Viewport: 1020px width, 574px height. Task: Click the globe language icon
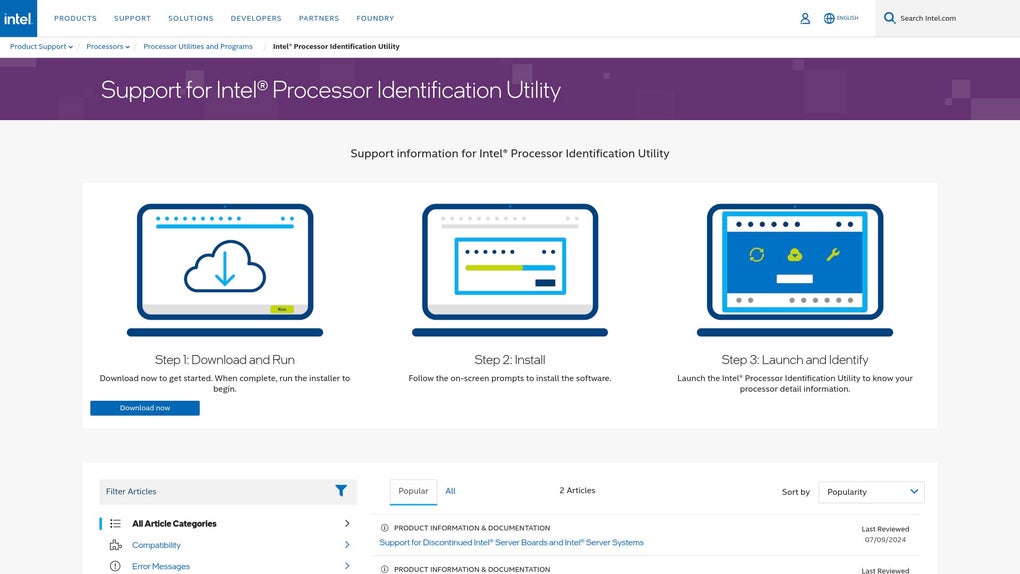tap(829, 18)
